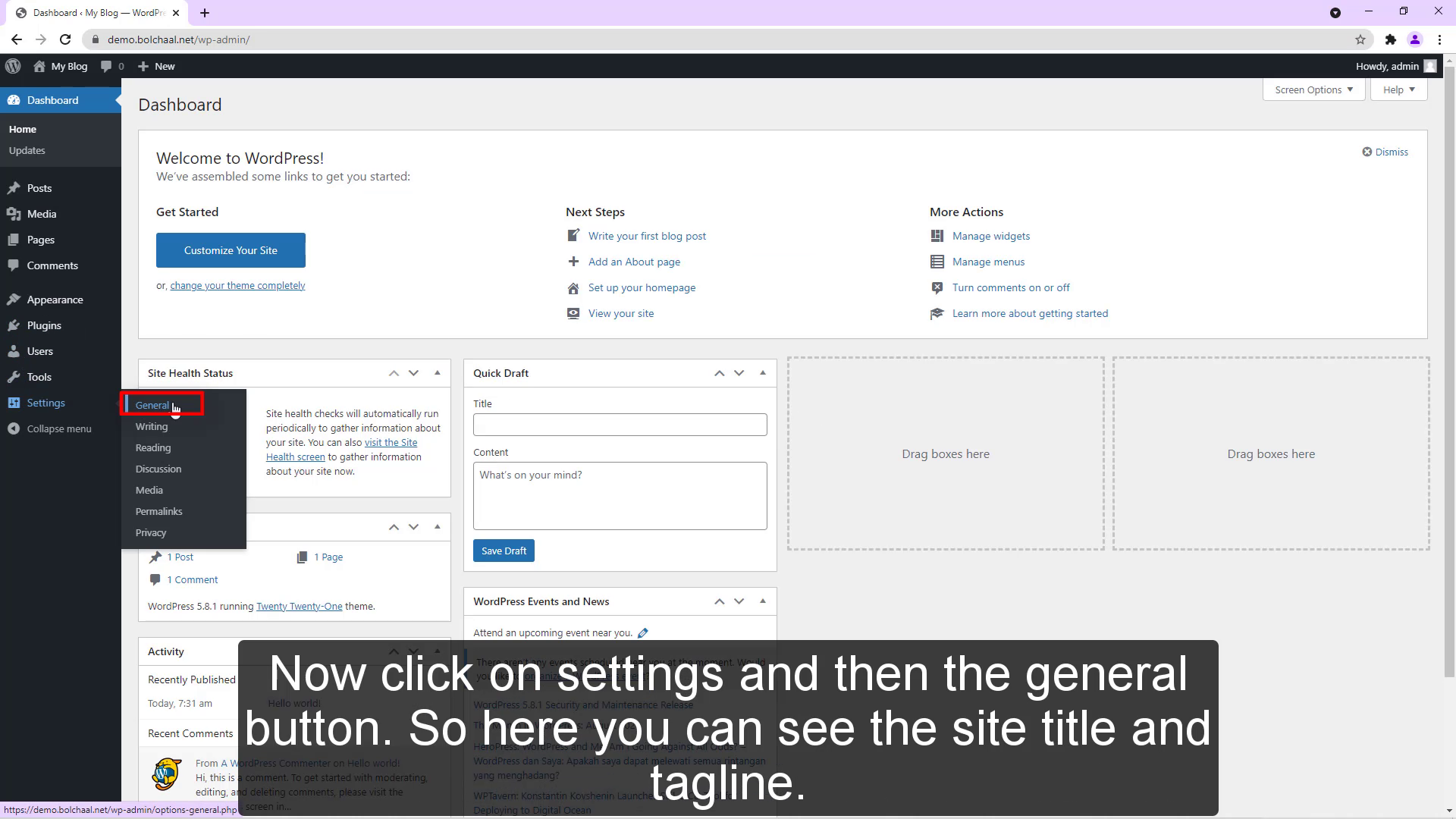1456x819 pixels.
Task: Open the Twenty Twenty-One theme link
Action: coord(299,606)
